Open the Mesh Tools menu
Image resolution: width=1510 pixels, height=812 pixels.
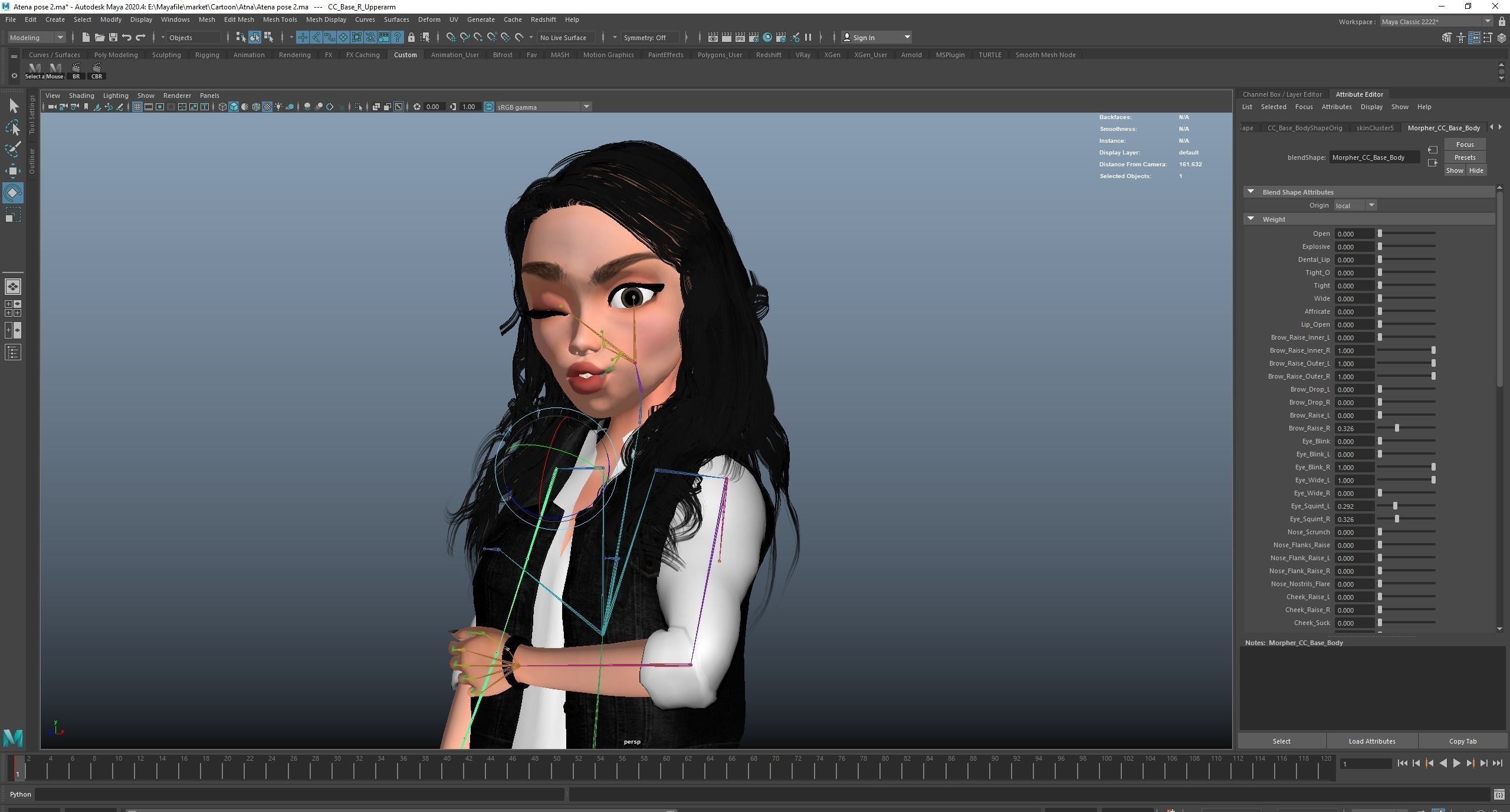[x=280, y=19]
